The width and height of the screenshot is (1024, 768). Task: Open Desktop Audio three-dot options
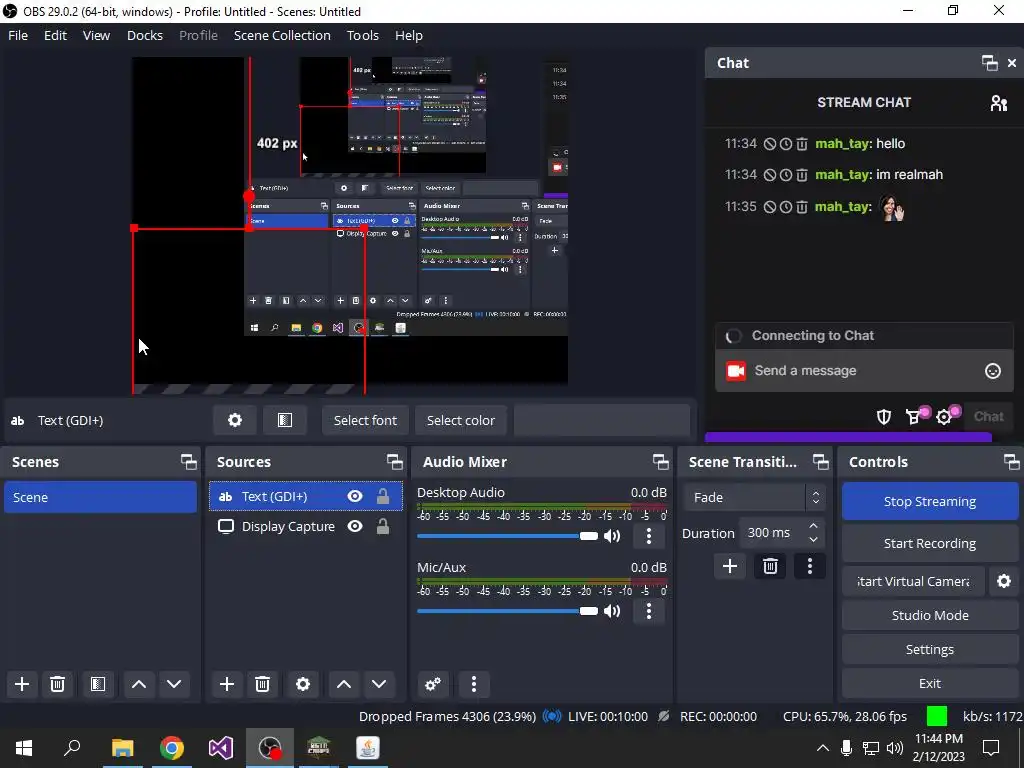[648, 536]
